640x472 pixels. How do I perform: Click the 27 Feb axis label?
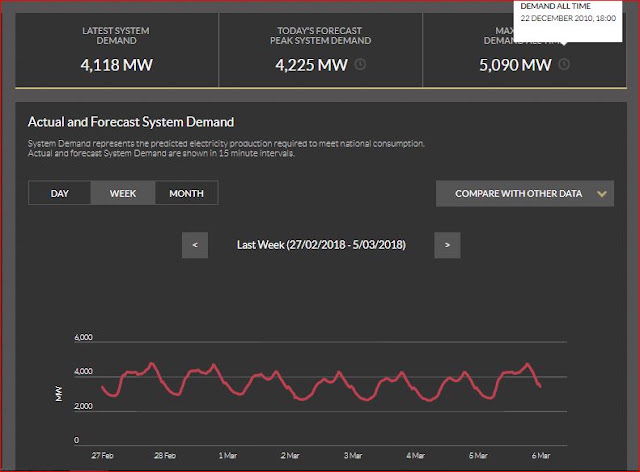click(x=102, y=455)
